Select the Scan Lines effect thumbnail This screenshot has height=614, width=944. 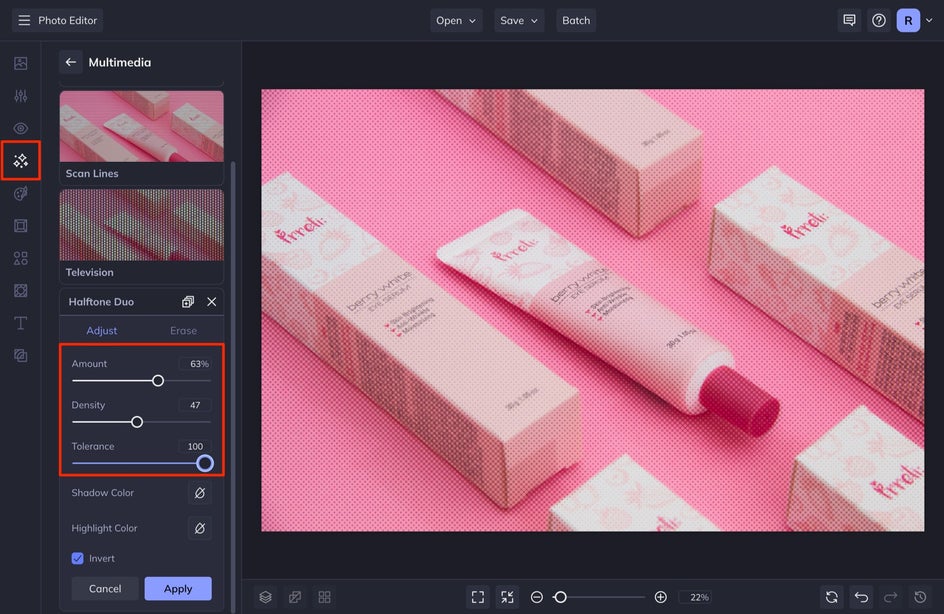141,126
